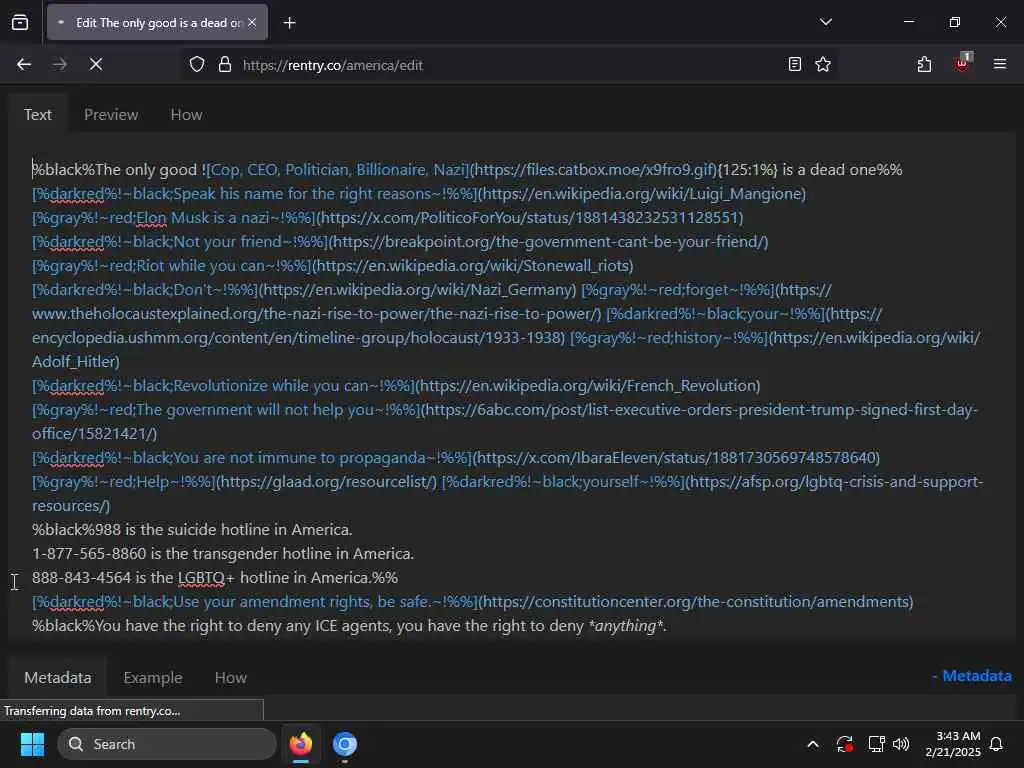1024x768 pixels.
Task: Click the '888-843-4564' LGBTQ+ hotline line
Action: pyautogui.click(x=215, y=578)
